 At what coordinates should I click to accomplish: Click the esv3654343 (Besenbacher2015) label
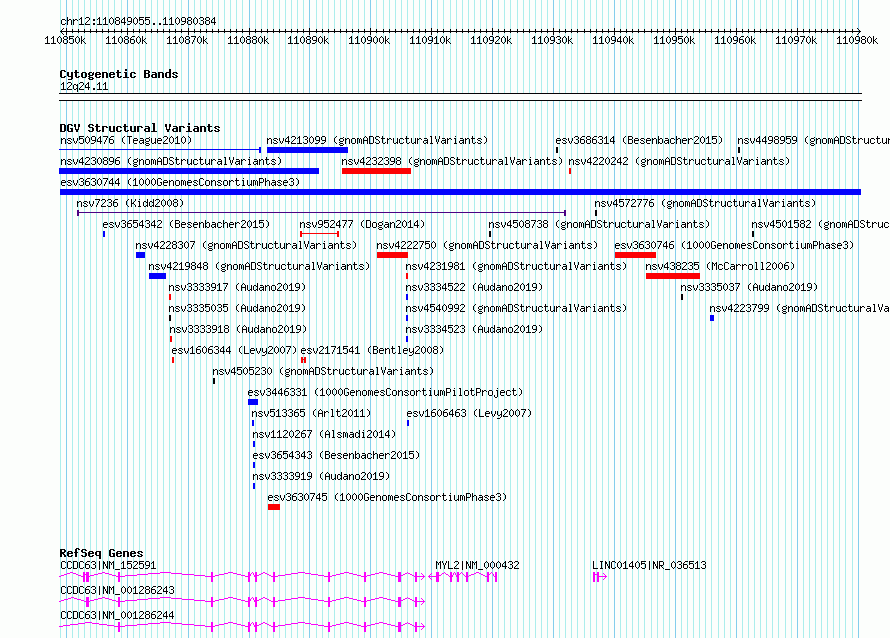point(337,455)
